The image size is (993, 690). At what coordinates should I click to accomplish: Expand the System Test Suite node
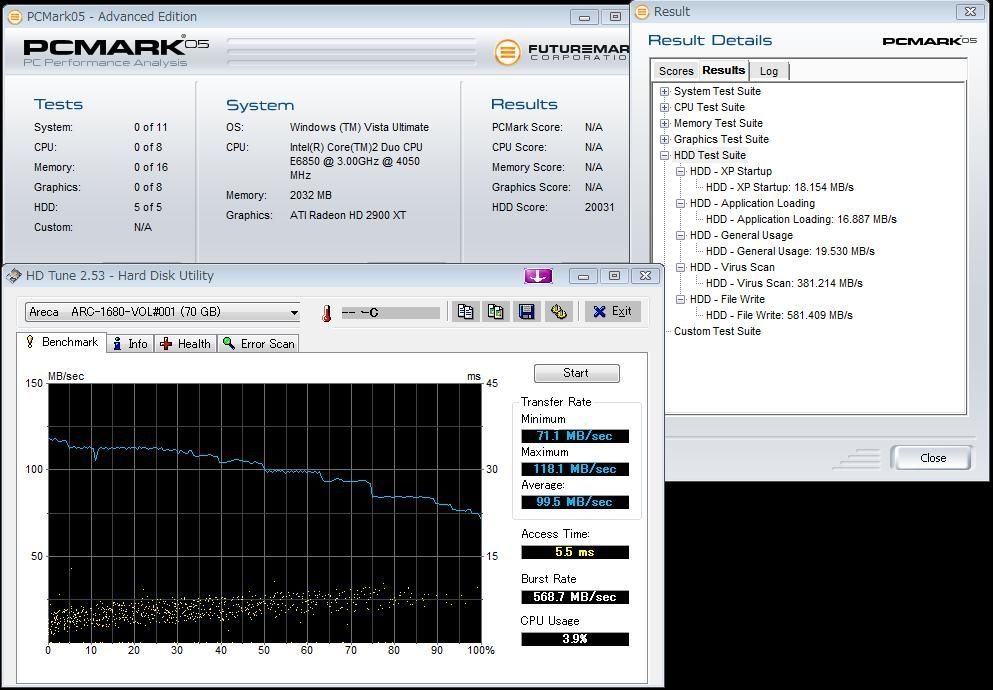[x=664, y=91]
